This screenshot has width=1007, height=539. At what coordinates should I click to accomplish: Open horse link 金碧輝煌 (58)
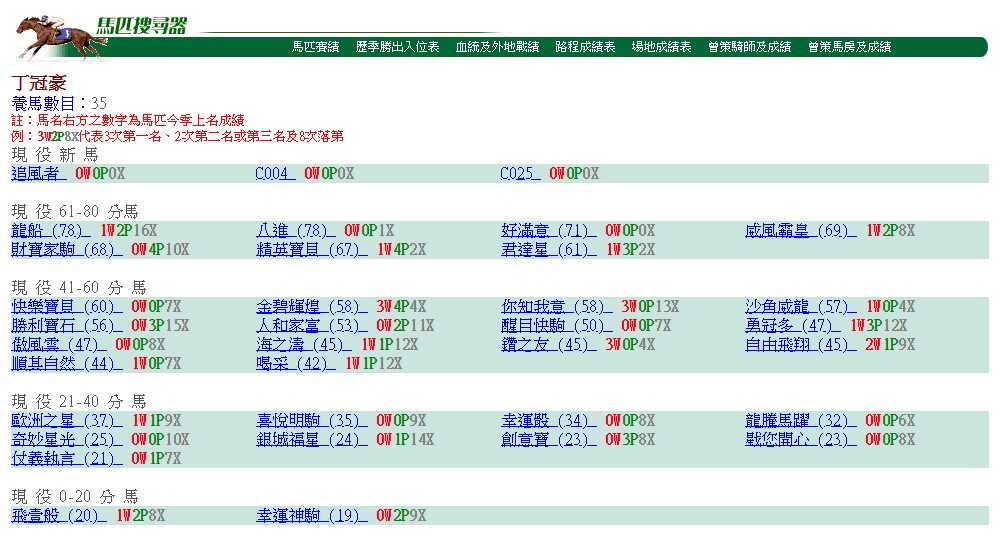(311, 306)
